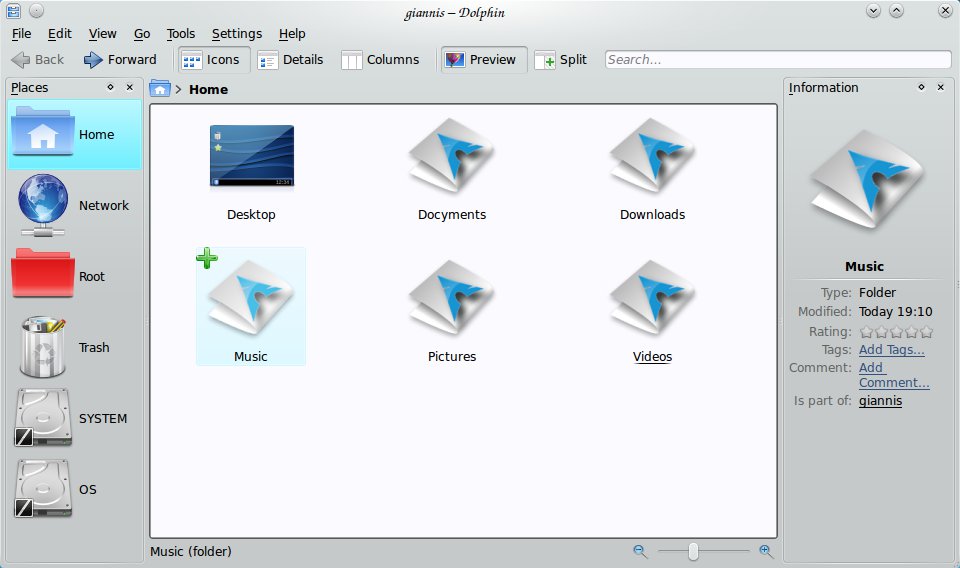Image resolution: width=960 pixels, height=568 pixels.
Task: Click the Home breadcrumb label
Action: tap(208, 89)
